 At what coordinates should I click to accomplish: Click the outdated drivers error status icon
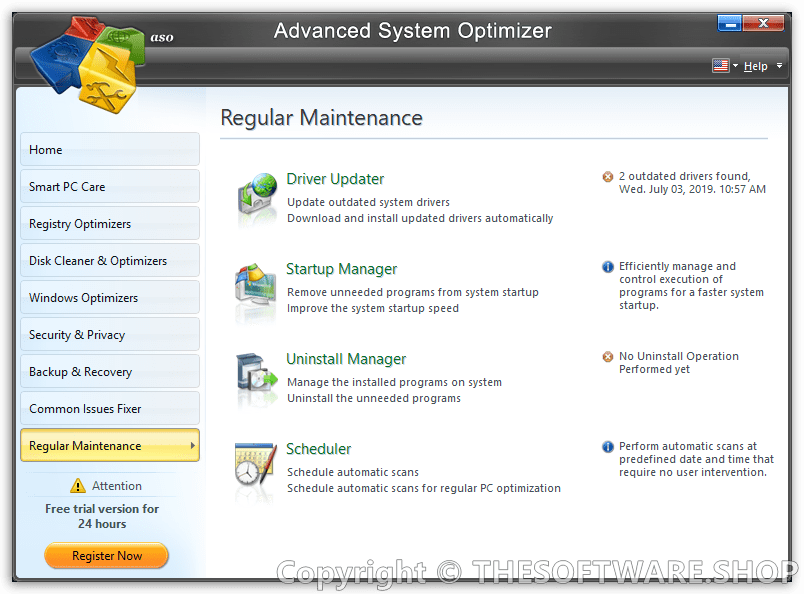pyautogui.click(x=608, y=177)
